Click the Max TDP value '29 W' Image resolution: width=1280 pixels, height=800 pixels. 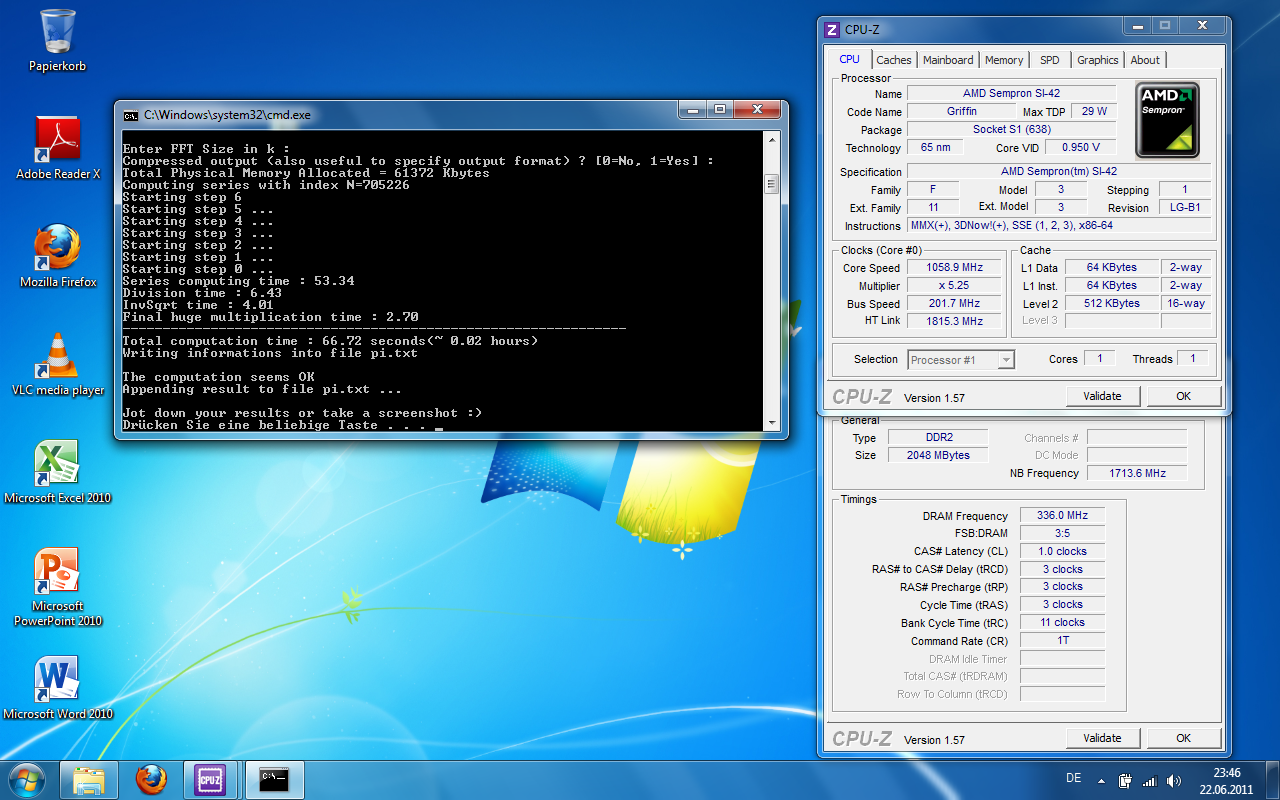(1094, 112)
